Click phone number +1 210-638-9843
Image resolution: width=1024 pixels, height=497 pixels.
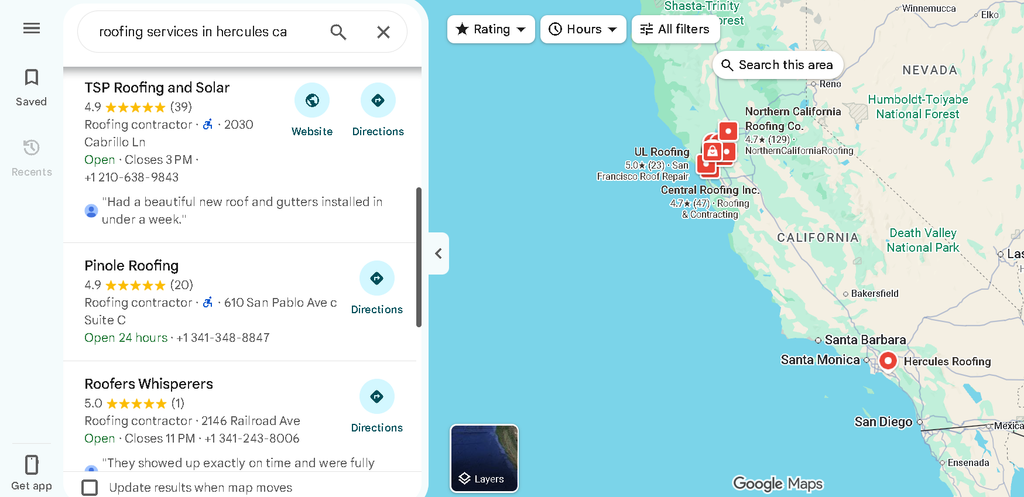[131, 178]
